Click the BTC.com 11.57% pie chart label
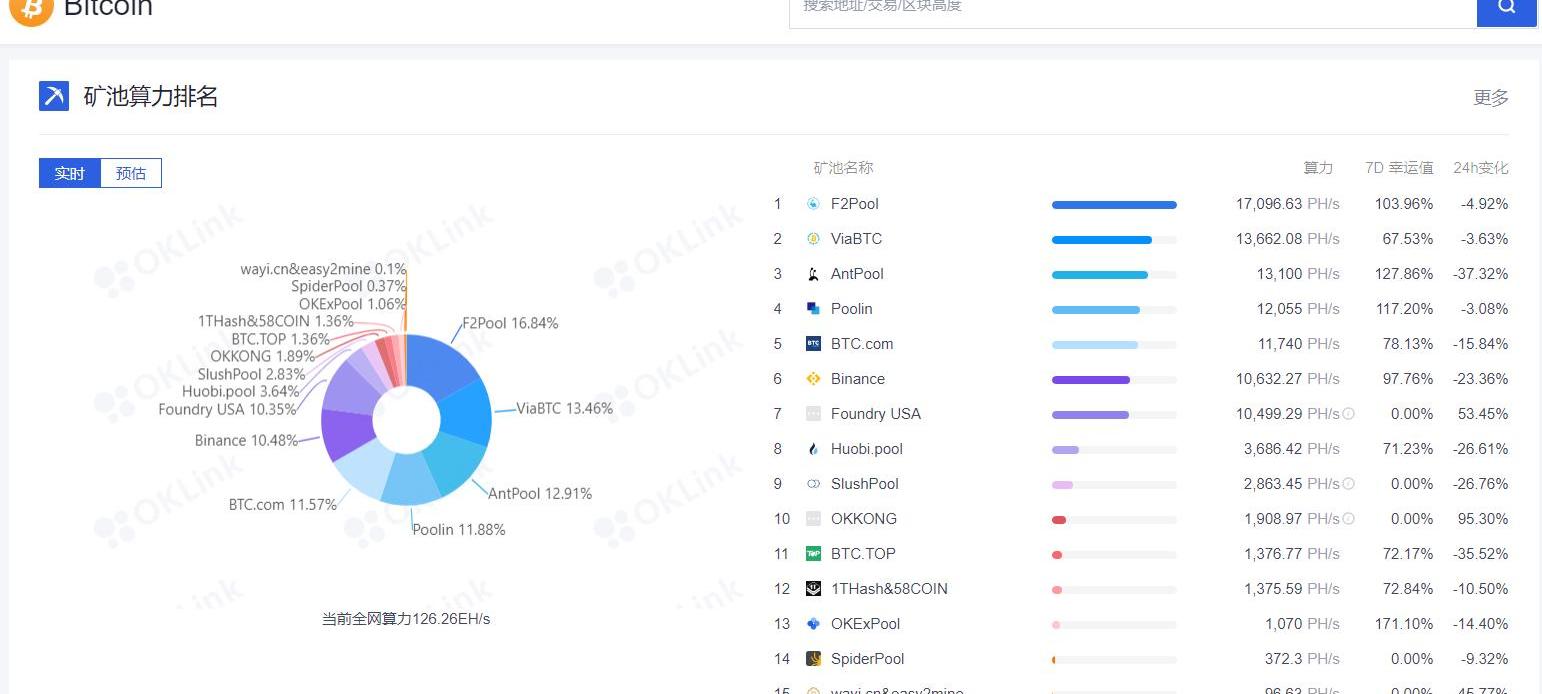Screen dimensions: 1542x694 (x=283, y=504)
